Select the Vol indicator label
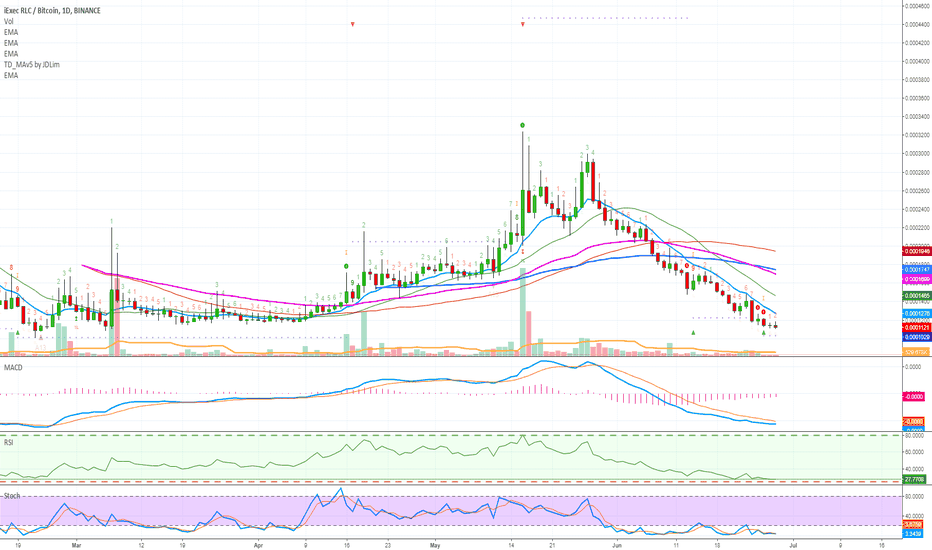Screen dimensions: 932x550 pyautogui.click(x=8, y=21)
